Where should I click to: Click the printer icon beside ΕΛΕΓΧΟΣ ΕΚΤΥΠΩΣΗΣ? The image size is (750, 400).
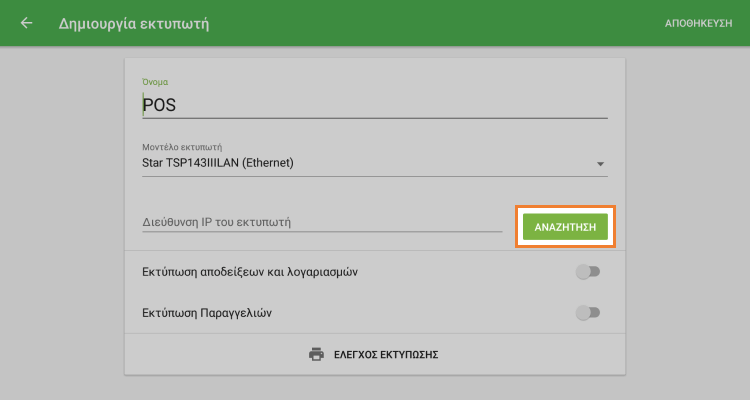tap(317, 354)
